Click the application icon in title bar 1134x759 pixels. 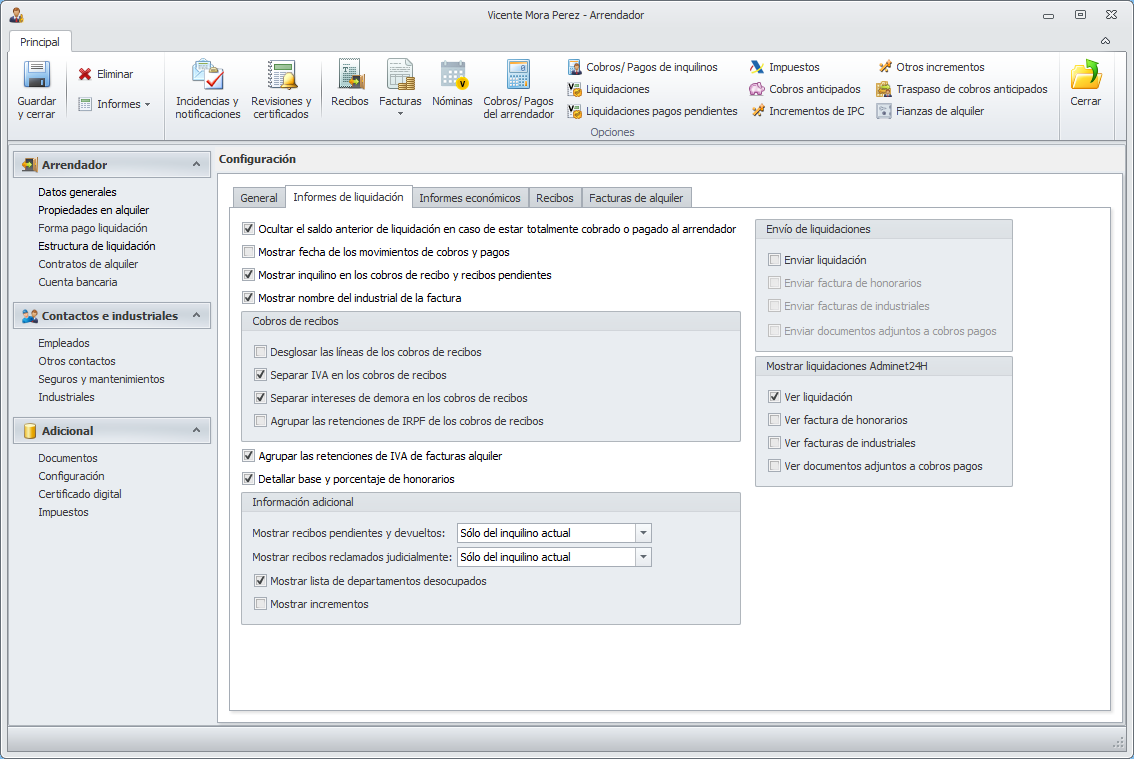pyautogui.click(x=17, y=14)
